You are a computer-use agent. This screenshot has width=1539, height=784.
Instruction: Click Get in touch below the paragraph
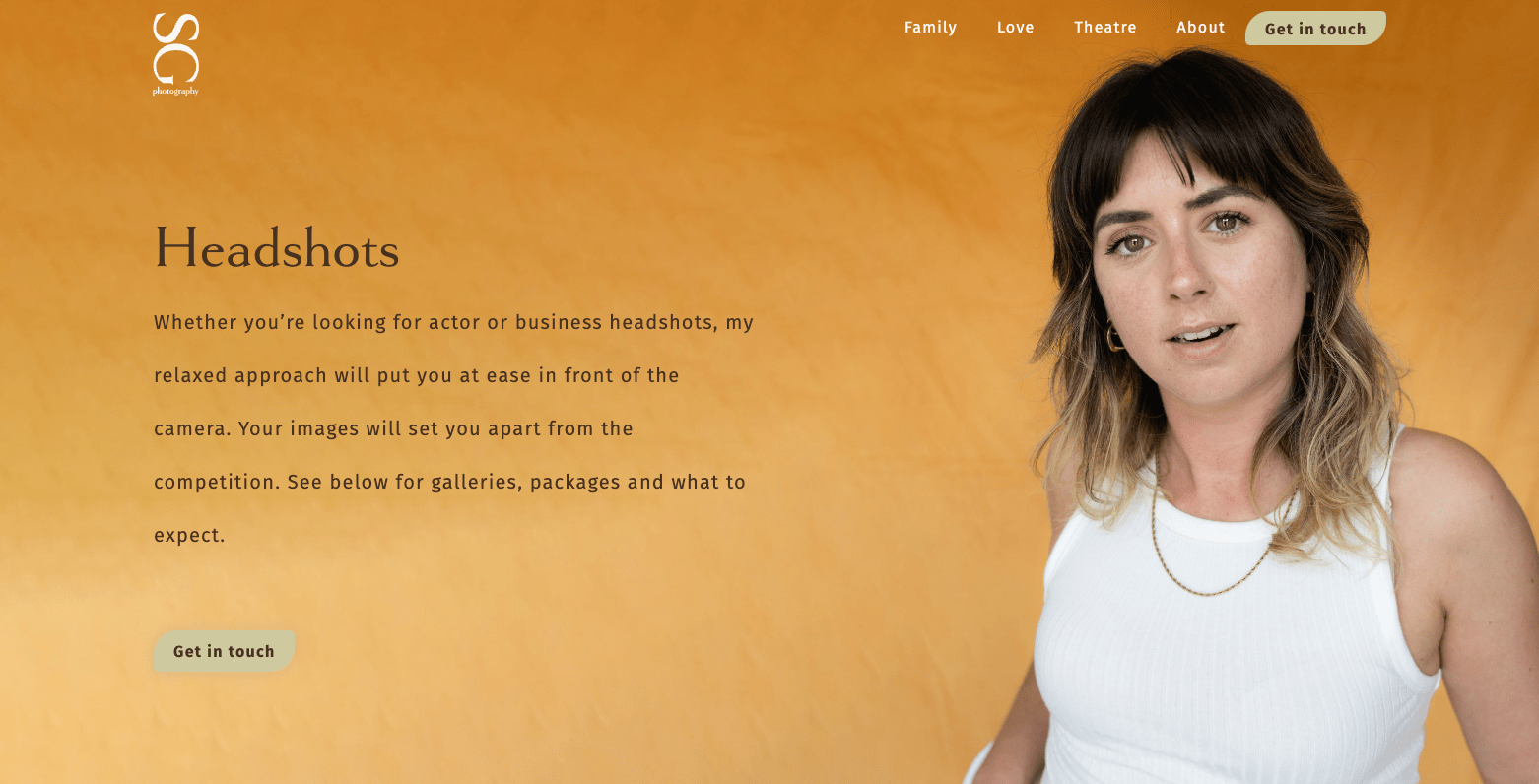224,651
